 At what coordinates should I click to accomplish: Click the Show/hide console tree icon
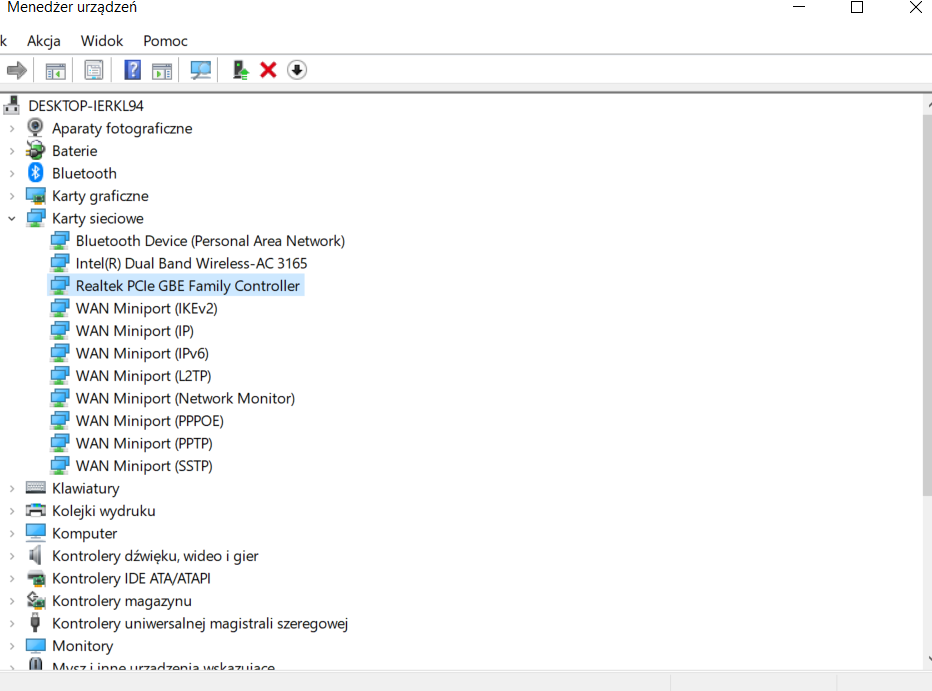click(55, 70)
